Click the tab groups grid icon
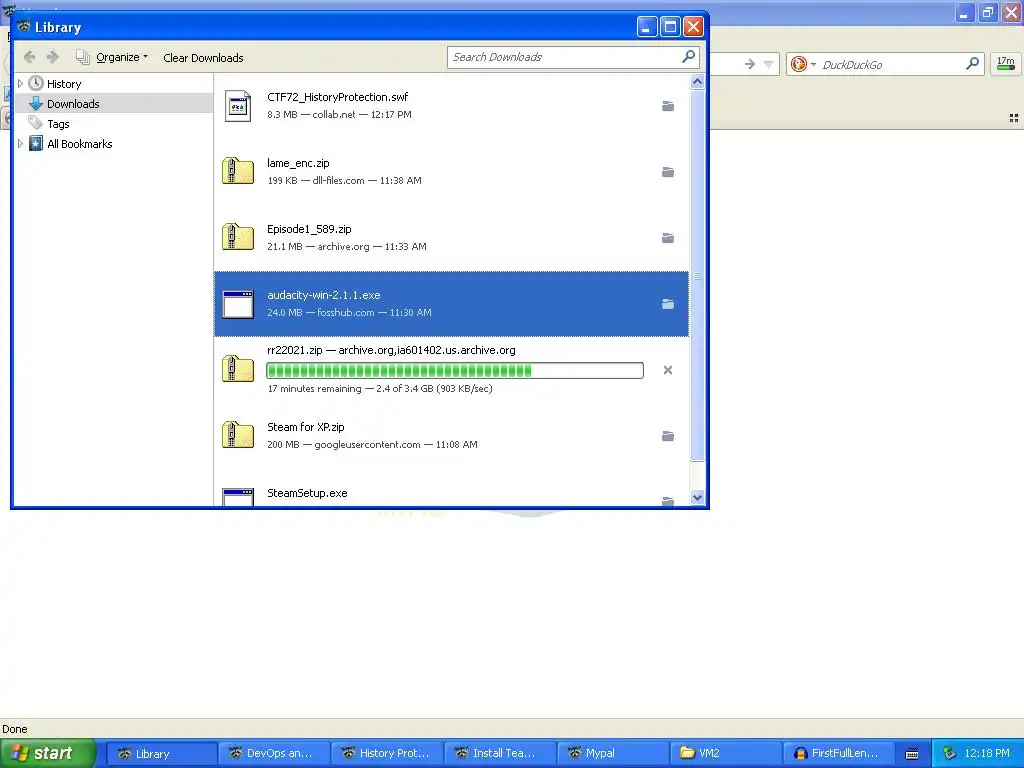Image resolution: width=1024 pixels, height=768 pixels. pyautogui.click(x=1014, y=118)
